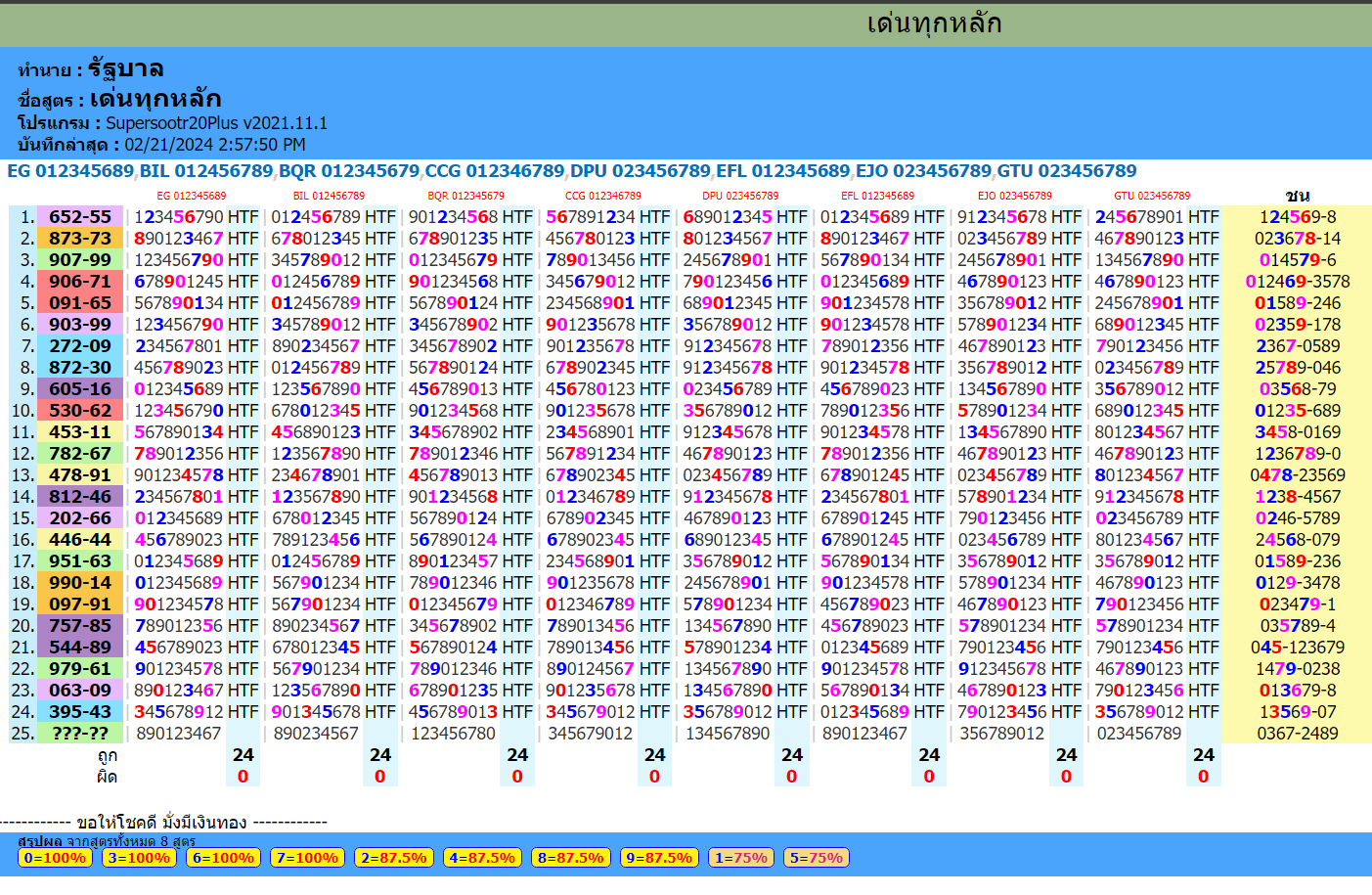Select the purple 605-16 result cell
This screenshot has height=895, width=1372.
pos(80,389)
